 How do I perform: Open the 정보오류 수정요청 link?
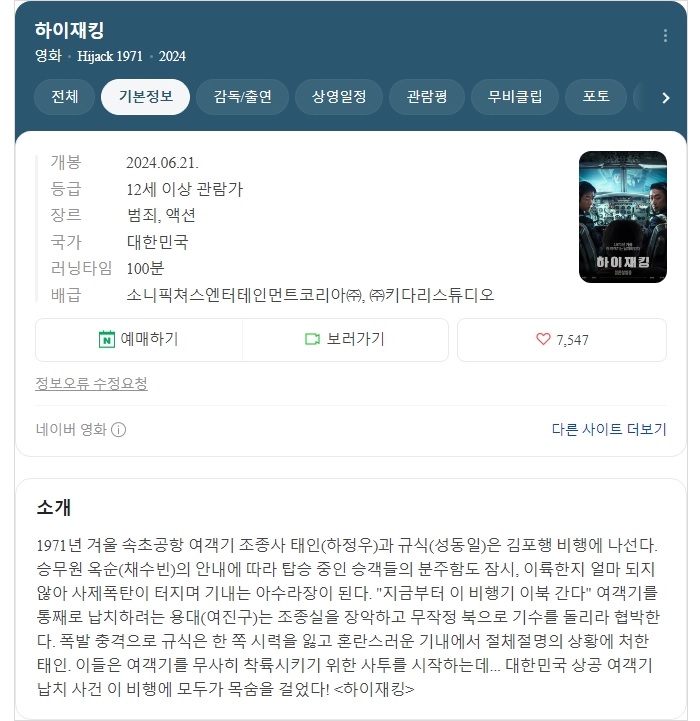[92, 383]
